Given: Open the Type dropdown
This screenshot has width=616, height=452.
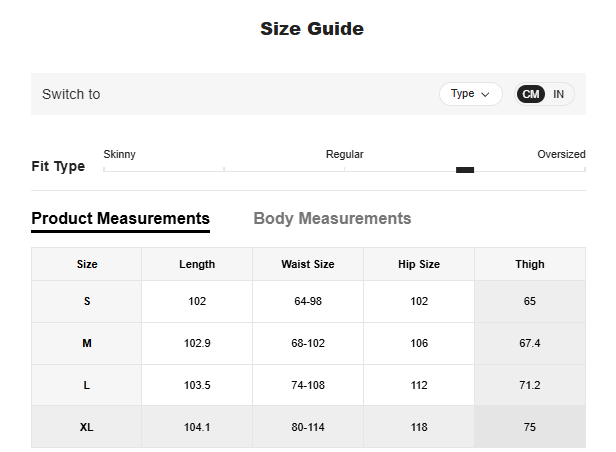Looking at the screenshot, I should coord(470,94).
